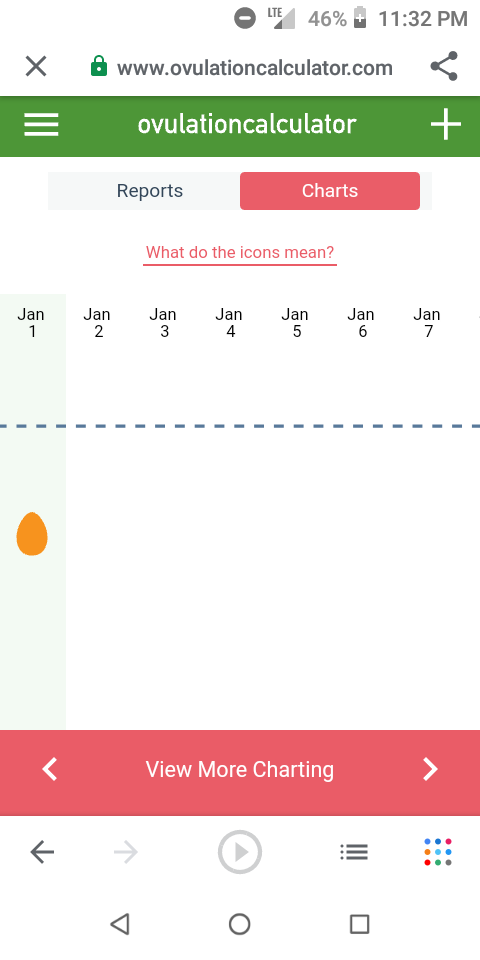Open the hamburger menu in green header
The image size is (480, 960).
[41, 125]
